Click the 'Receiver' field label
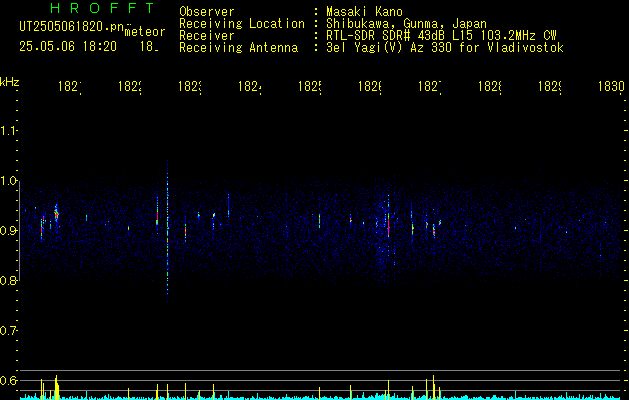 pos(207,36)
